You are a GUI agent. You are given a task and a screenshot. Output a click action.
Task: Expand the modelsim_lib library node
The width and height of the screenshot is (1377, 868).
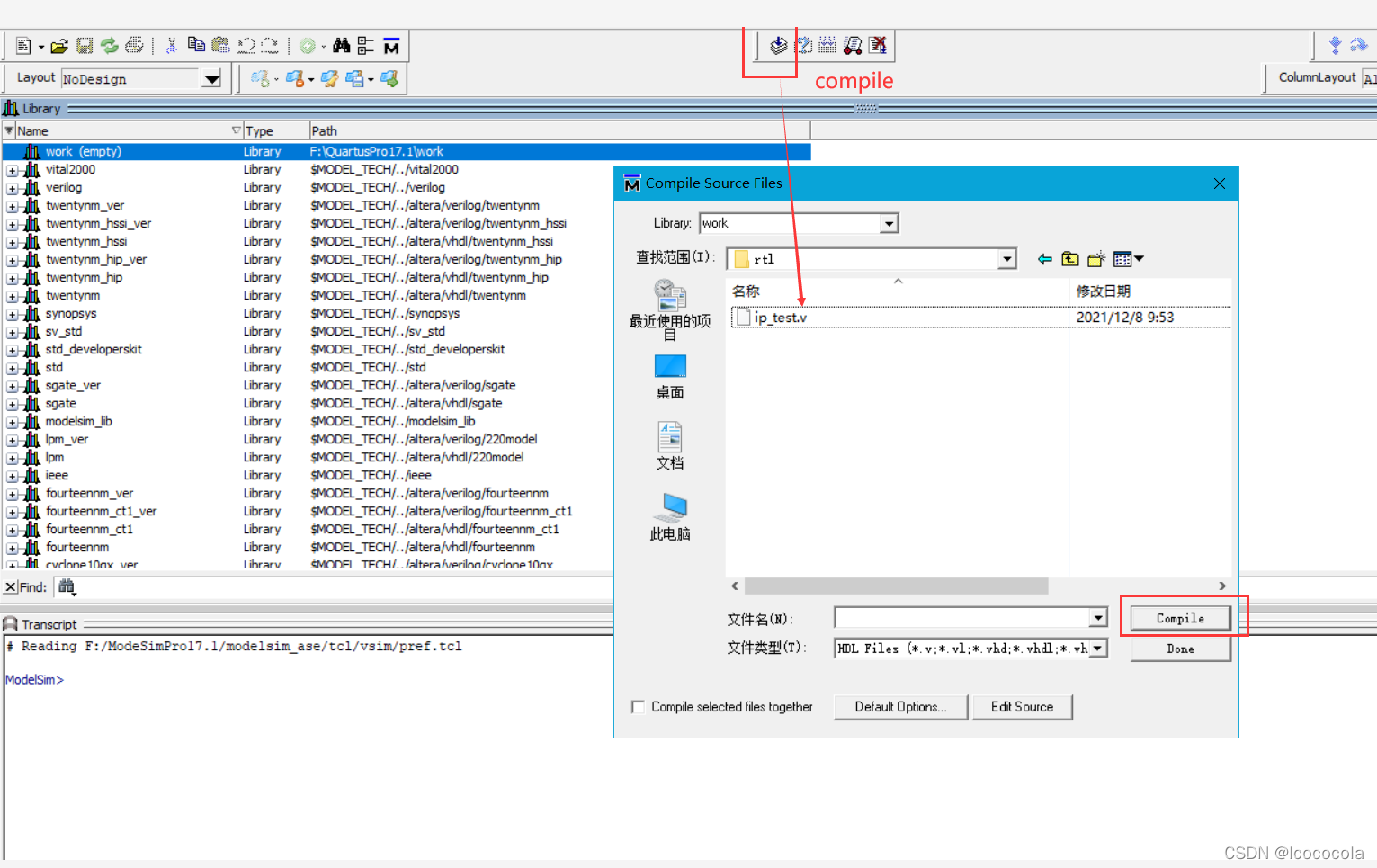point(12,422)
